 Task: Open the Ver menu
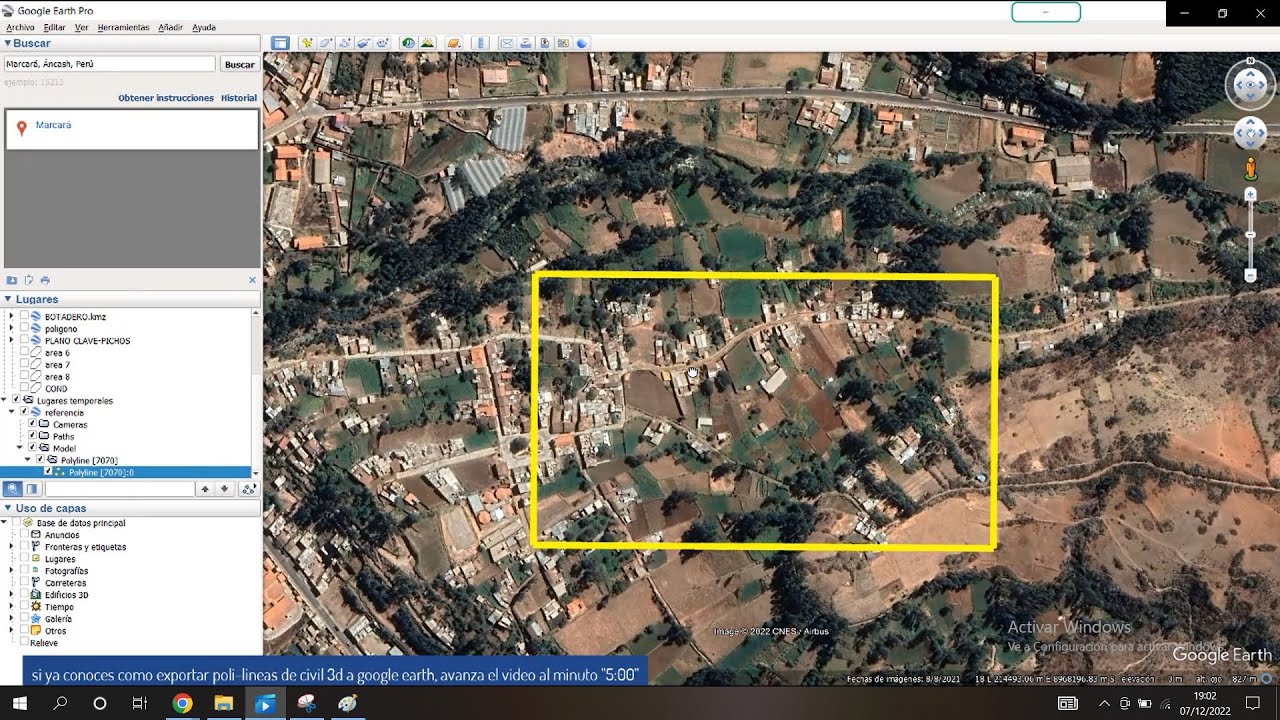pyautogui.click(x=81, y=27)
